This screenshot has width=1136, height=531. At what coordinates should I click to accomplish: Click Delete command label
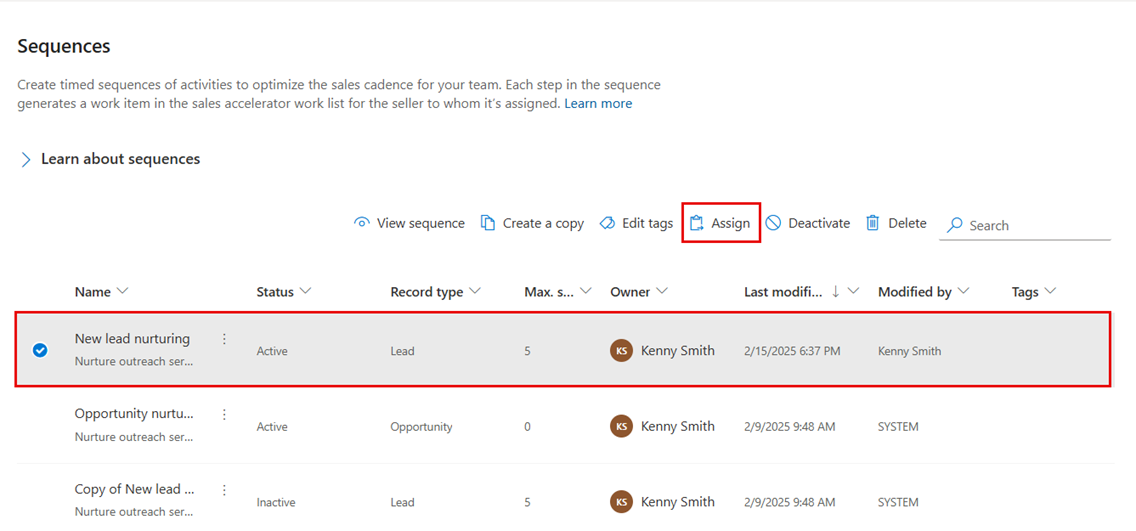point(907,223)
